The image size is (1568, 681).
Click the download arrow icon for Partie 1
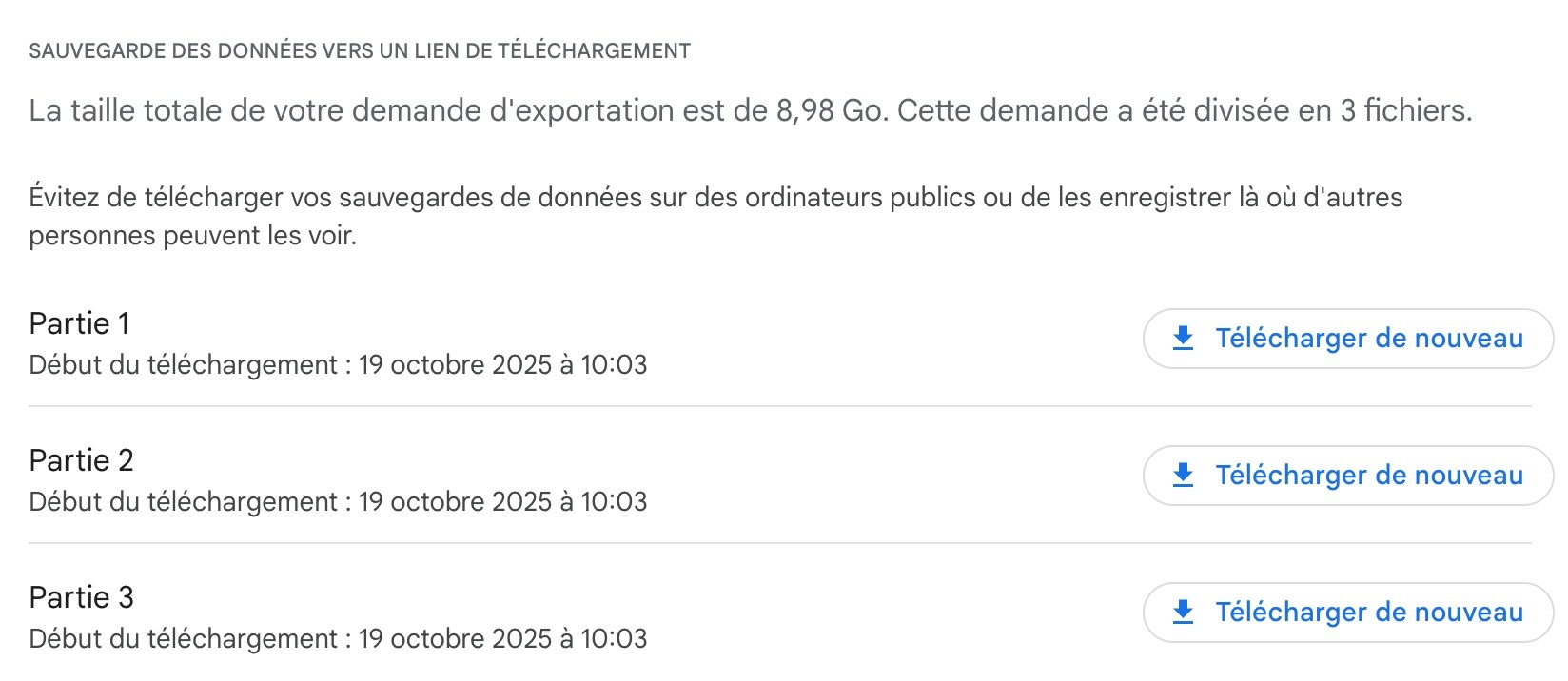pos(1183,339)
